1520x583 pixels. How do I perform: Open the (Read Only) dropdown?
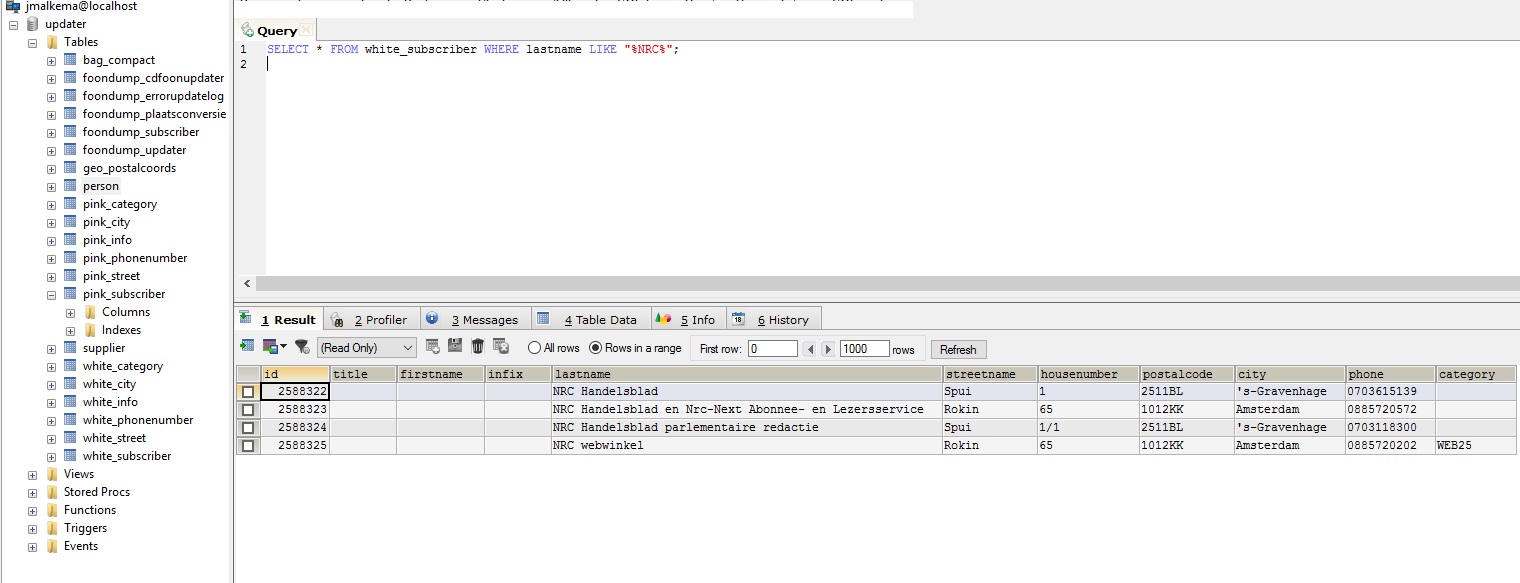tap(366, 348)
